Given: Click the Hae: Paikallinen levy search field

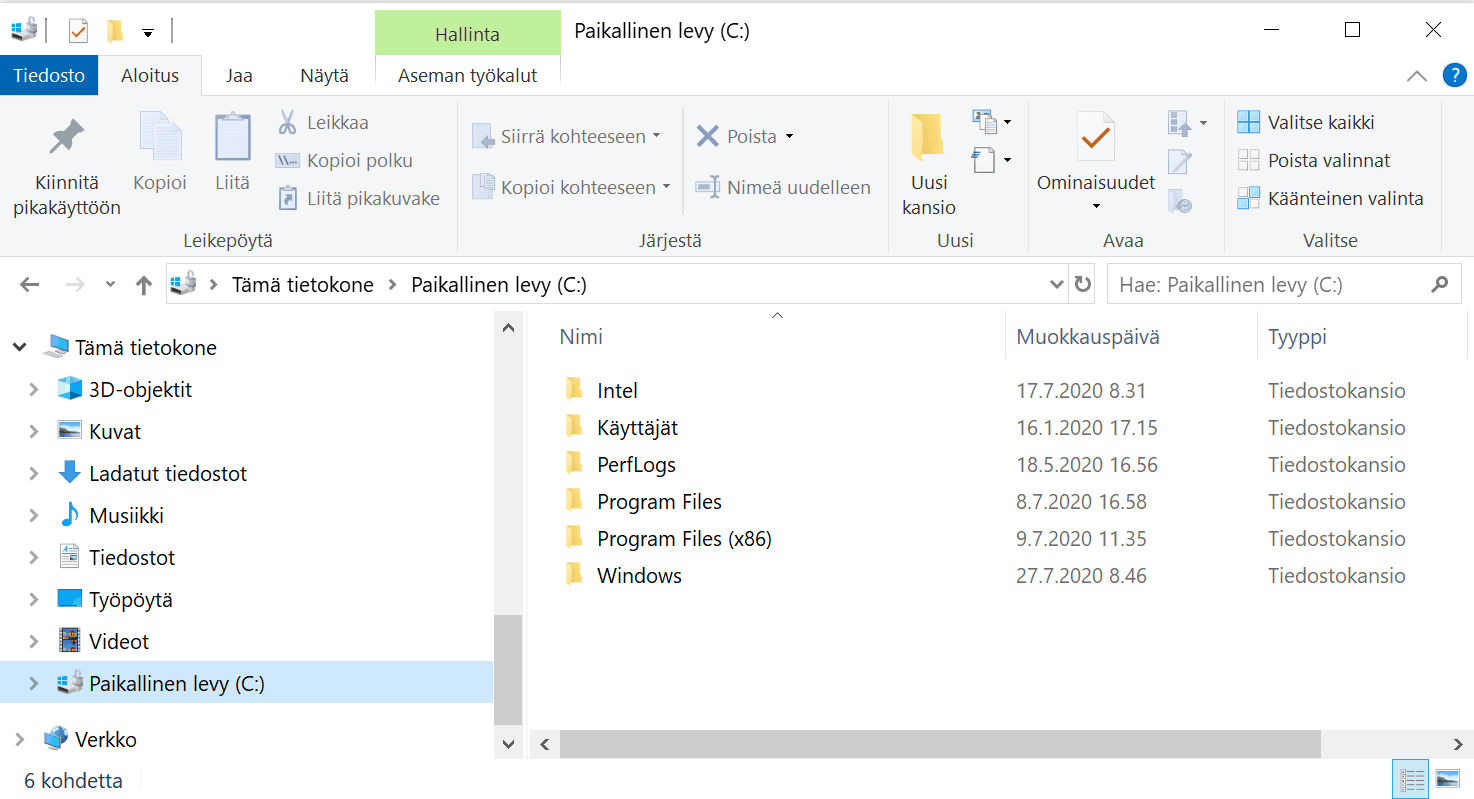Looking at the screenshot, I should (1282, 285).
